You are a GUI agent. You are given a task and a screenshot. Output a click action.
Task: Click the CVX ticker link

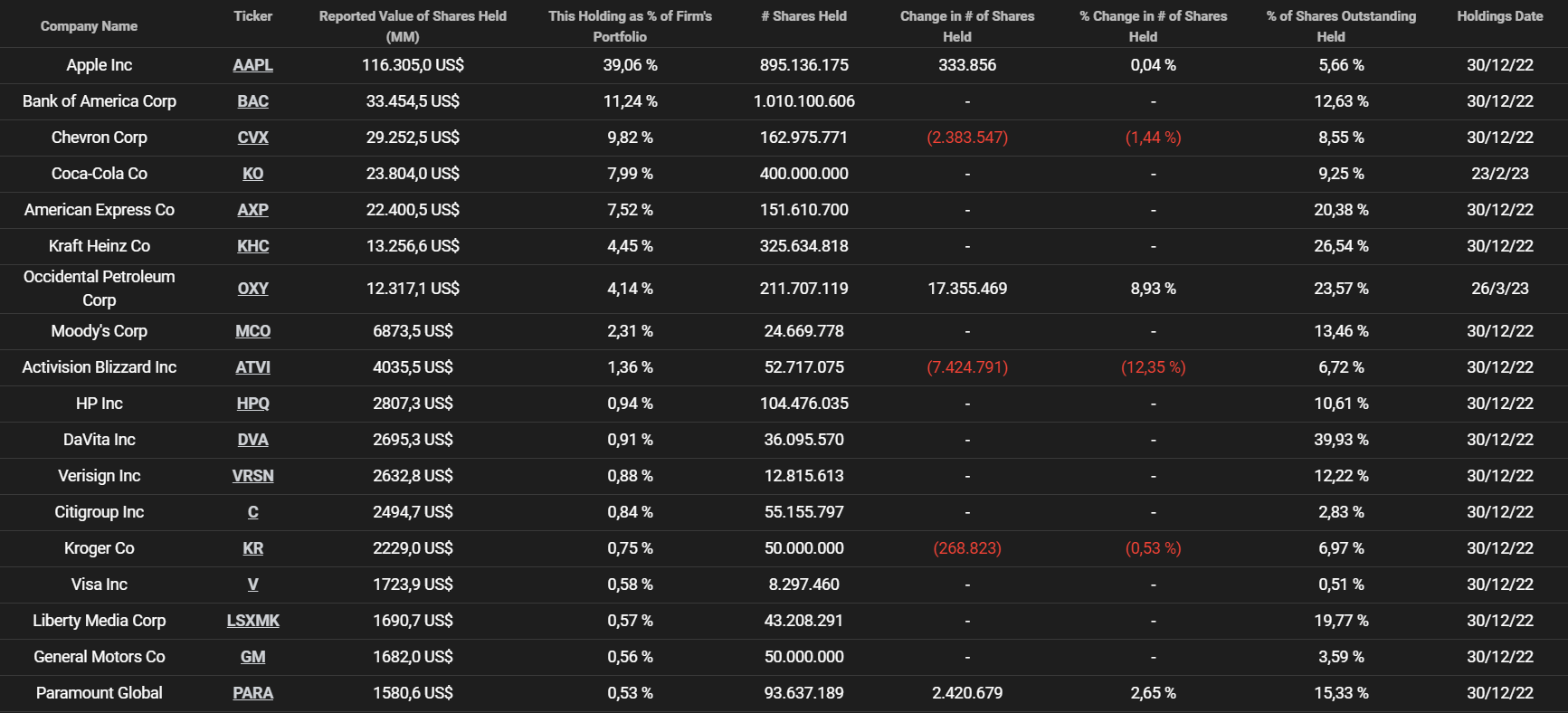click(252, 138)
